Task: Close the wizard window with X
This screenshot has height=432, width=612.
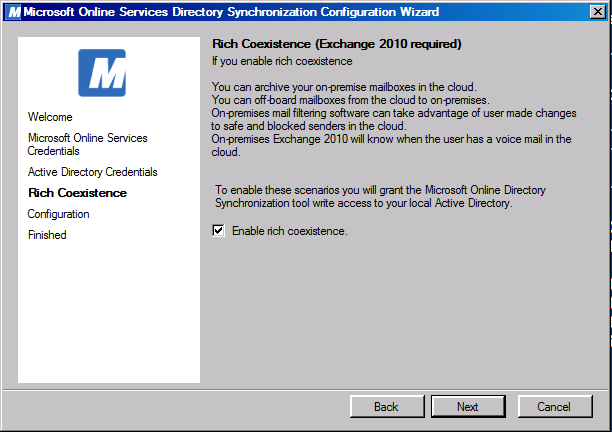Action: coord(598,12)
